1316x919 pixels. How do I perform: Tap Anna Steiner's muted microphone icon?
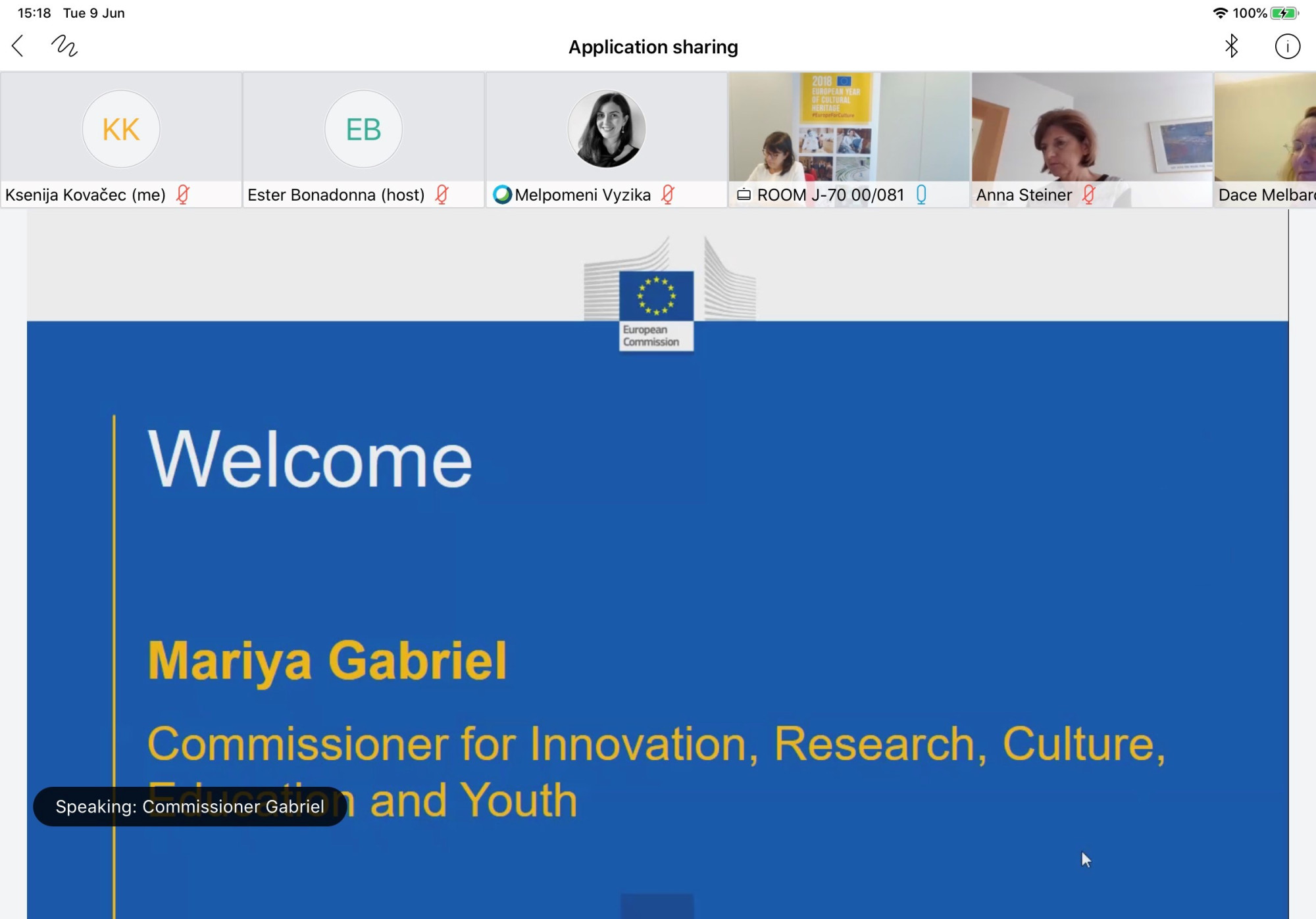click(x=1089, y=195)
